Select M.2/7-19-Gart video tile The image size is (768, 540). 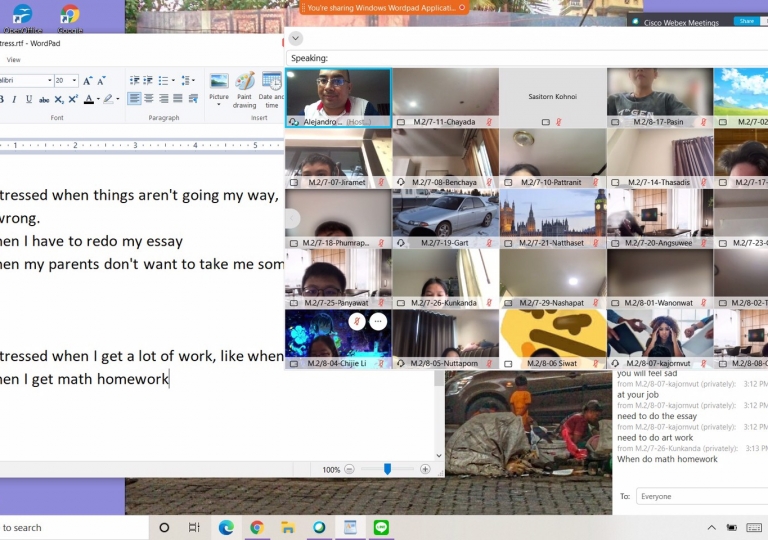[x=446, y=219]
